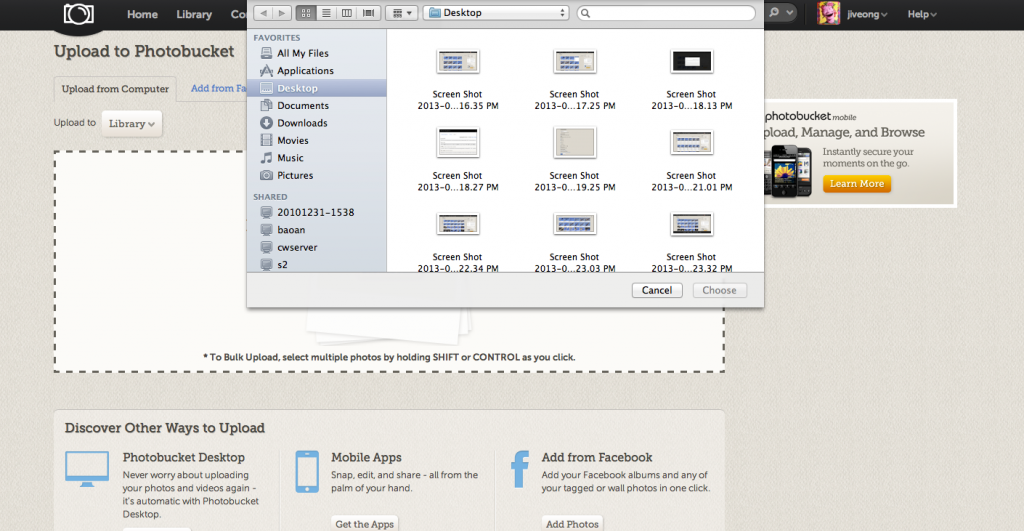Image resolution: width=1024 pixels, height=531 pixels.
Task: Click the All My Files sidebar icon
Action: [x=266, y=53]
